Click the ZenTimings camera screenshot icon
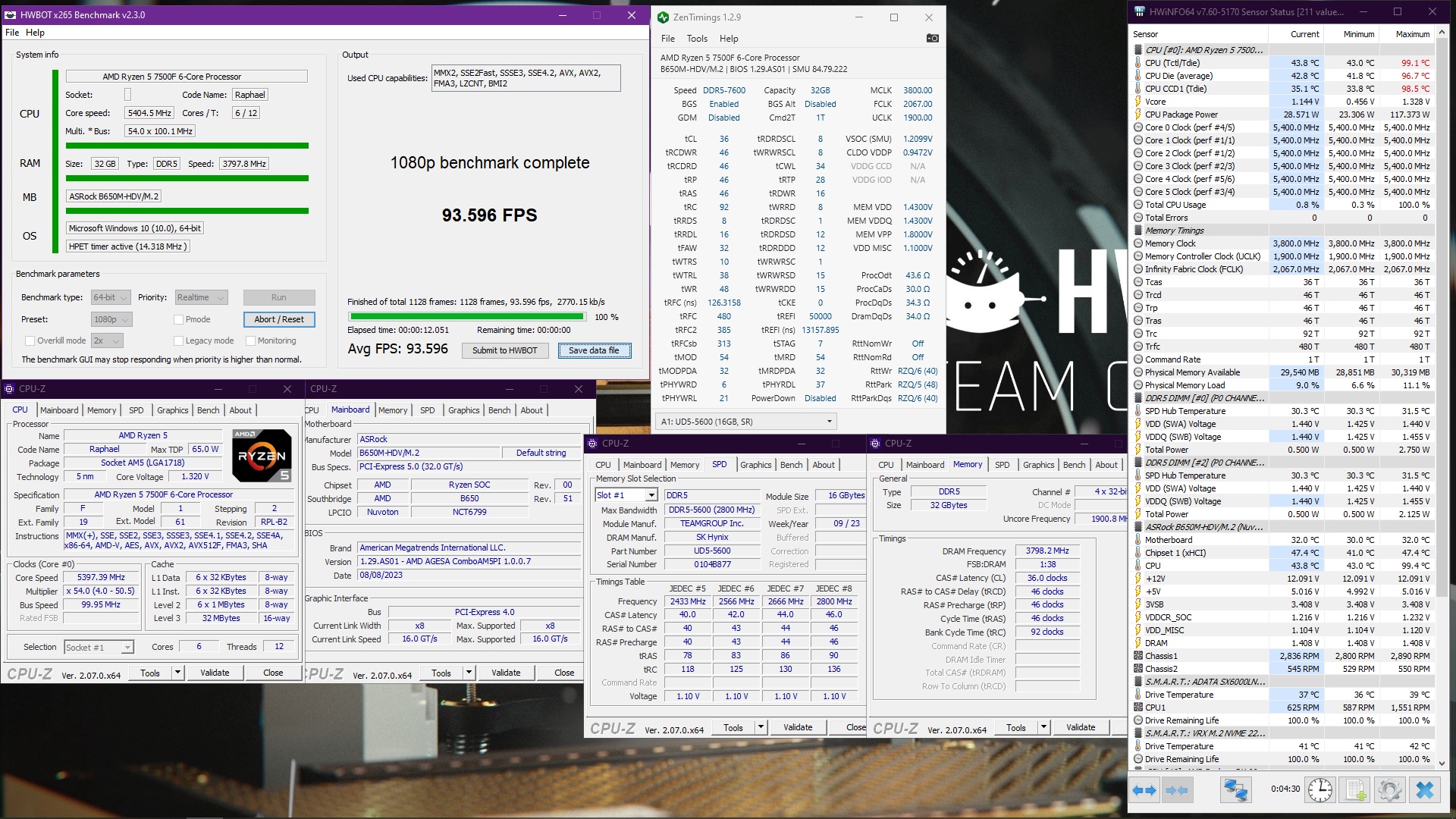1456x819 pixels. [x=933, y=38]
